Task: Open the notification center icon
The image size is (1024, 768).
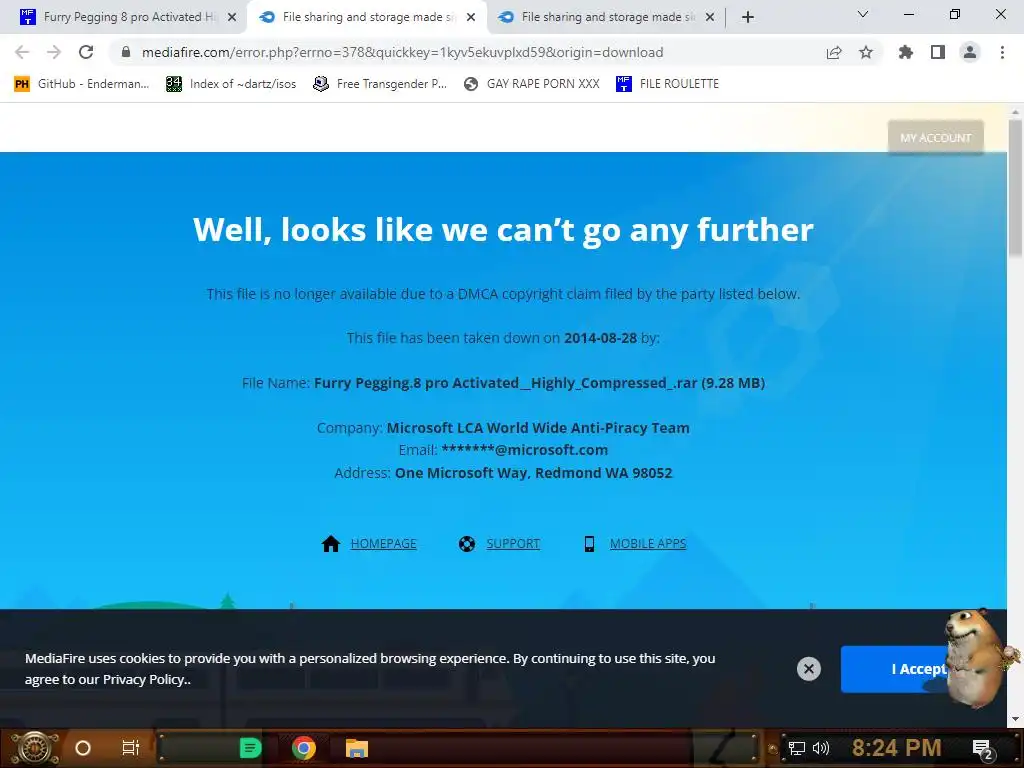Action: click(x=982, y=749)
